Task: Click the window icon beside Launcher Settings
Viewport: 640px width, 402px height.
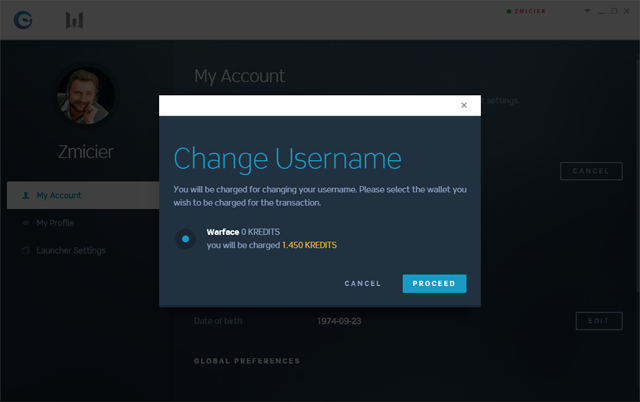Action: [26, 250]
